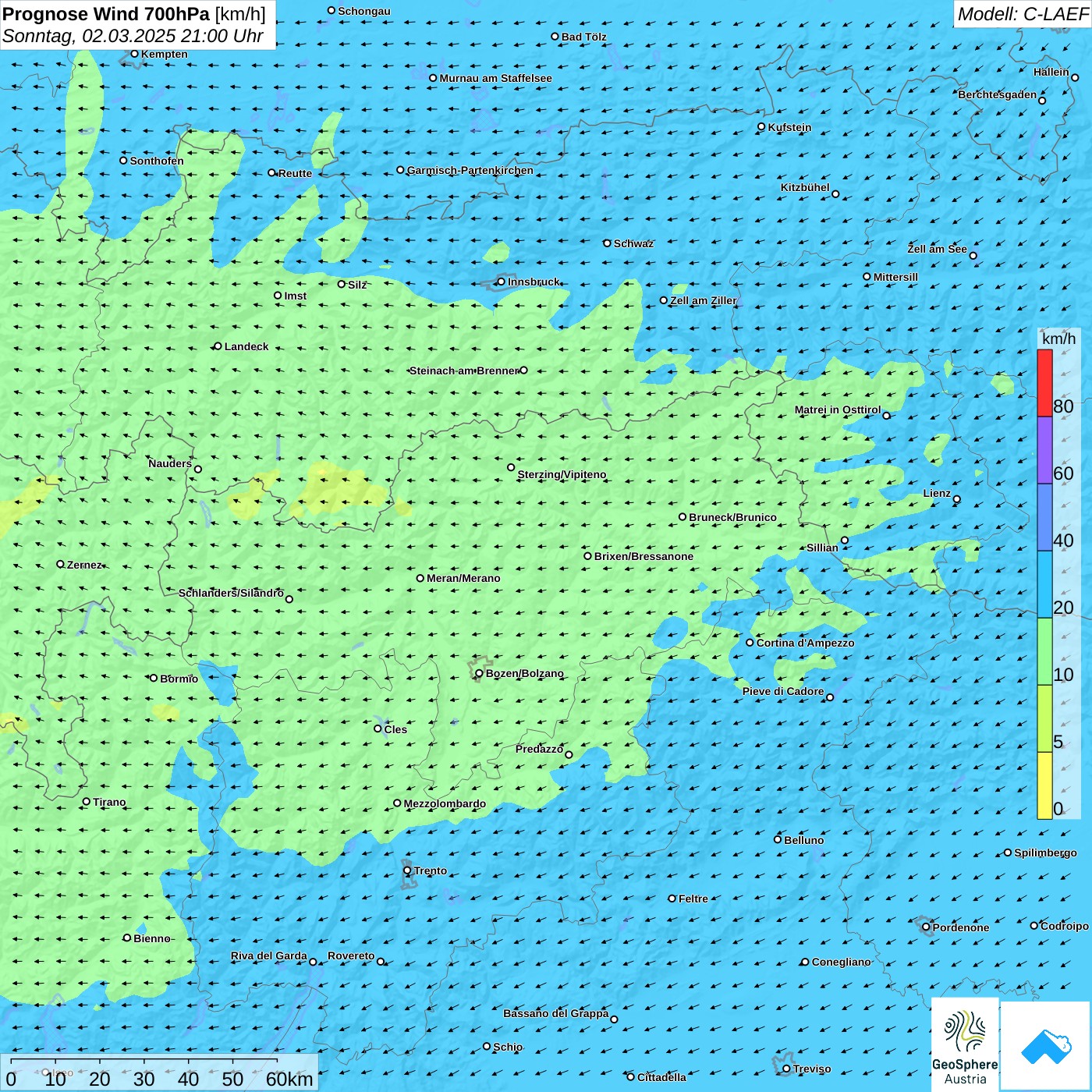
Task: Click the Landeck city marker
Action: 218,346
